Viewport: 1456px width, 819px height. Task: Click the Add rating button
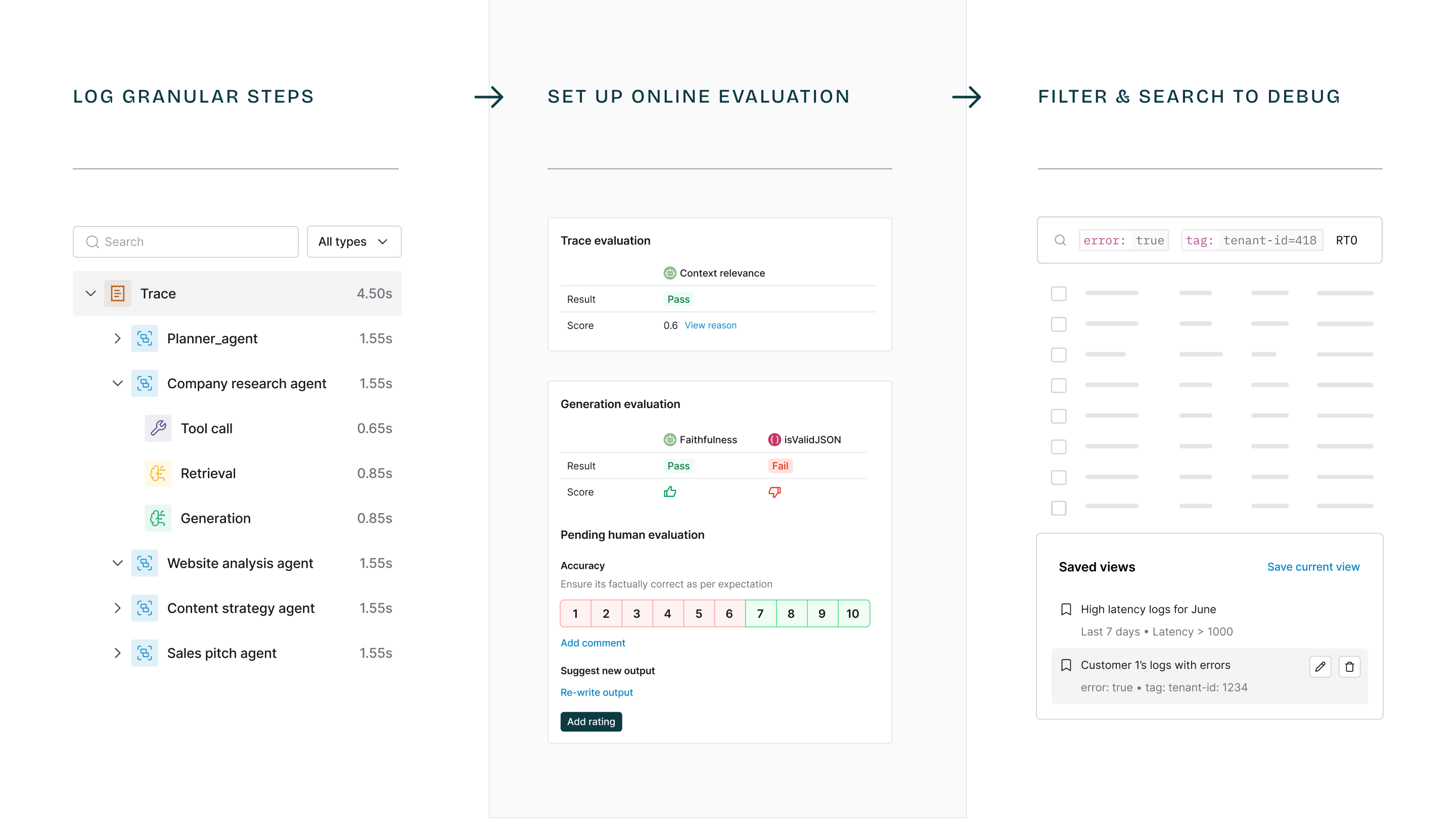(x=590, y=722)
